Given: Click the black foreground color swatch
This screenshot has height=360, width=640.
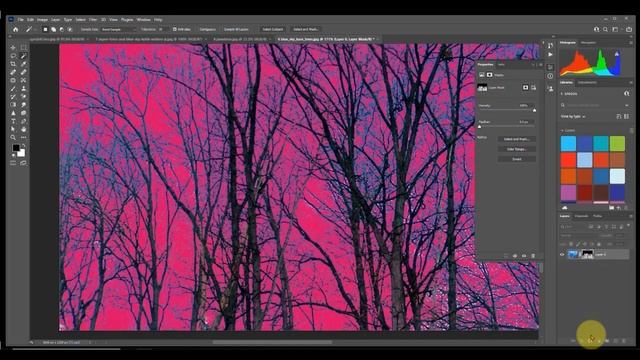Looking at the screenshot, I should click(16, 148).
